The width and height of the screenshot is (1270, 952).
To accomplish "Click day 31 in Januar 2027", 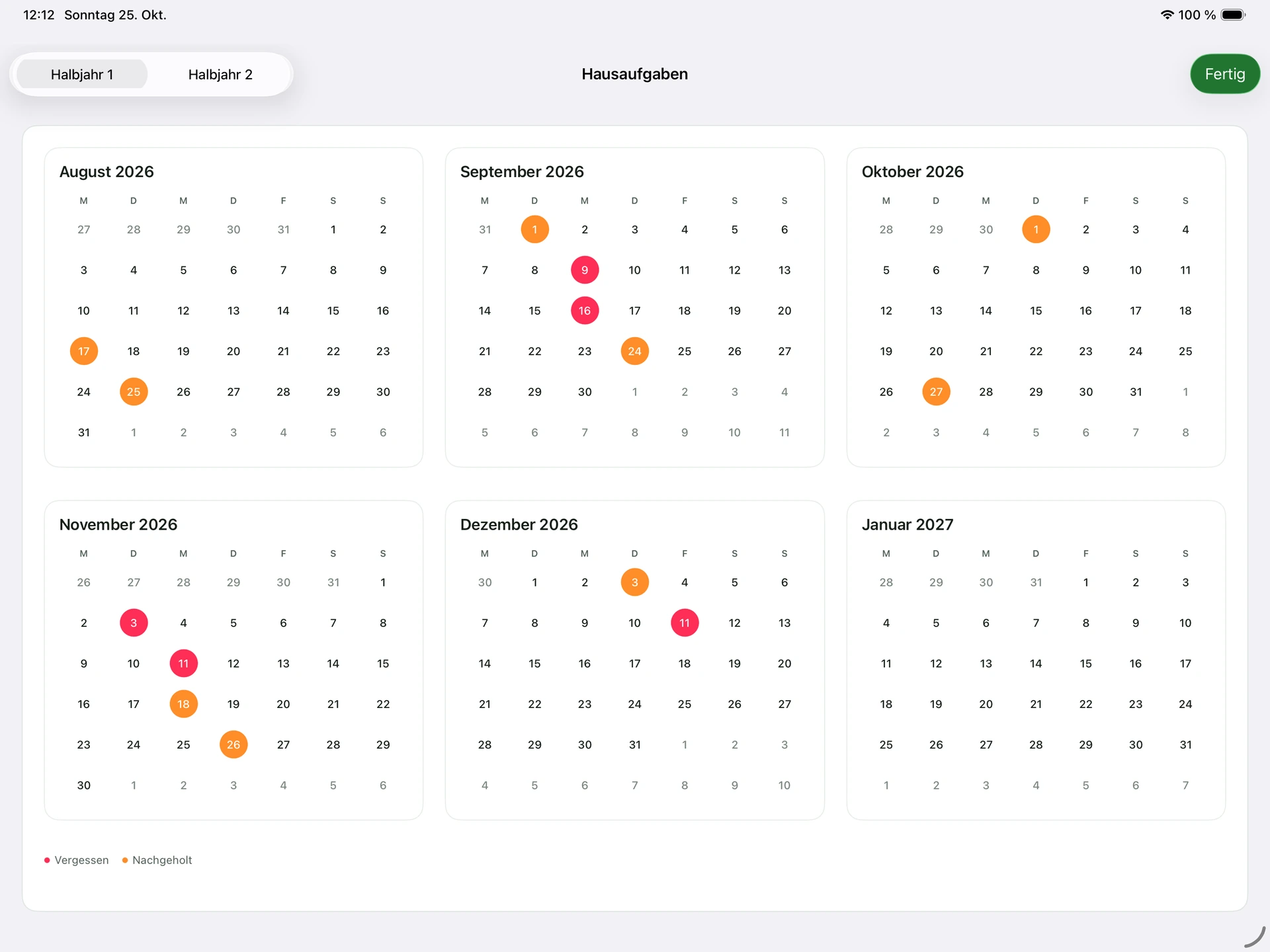I will coord(1185,744).
